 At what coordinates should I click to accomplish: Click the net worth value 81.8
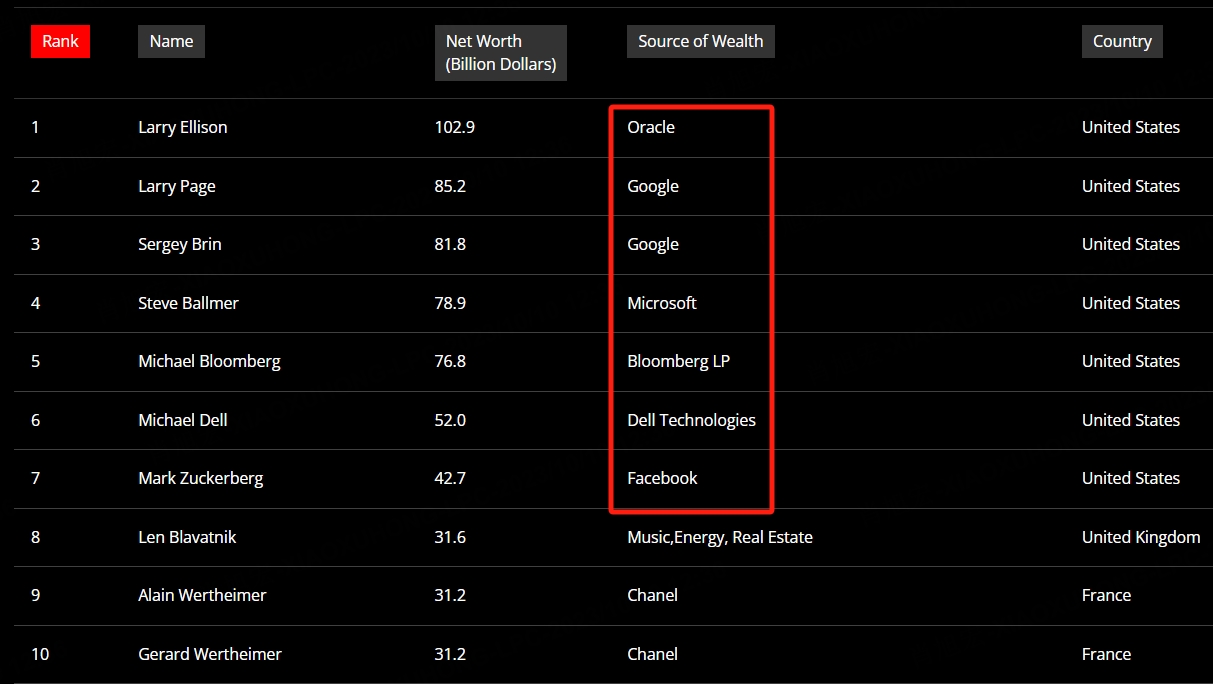450,244
